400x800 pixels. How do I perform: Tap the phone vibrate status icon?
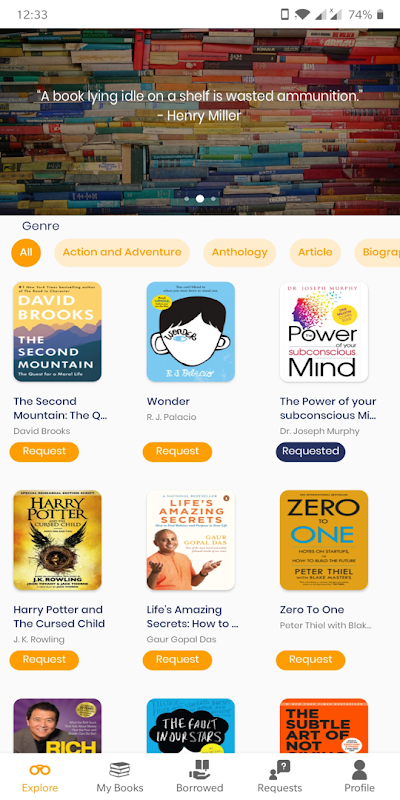click(x=285, y=15)
